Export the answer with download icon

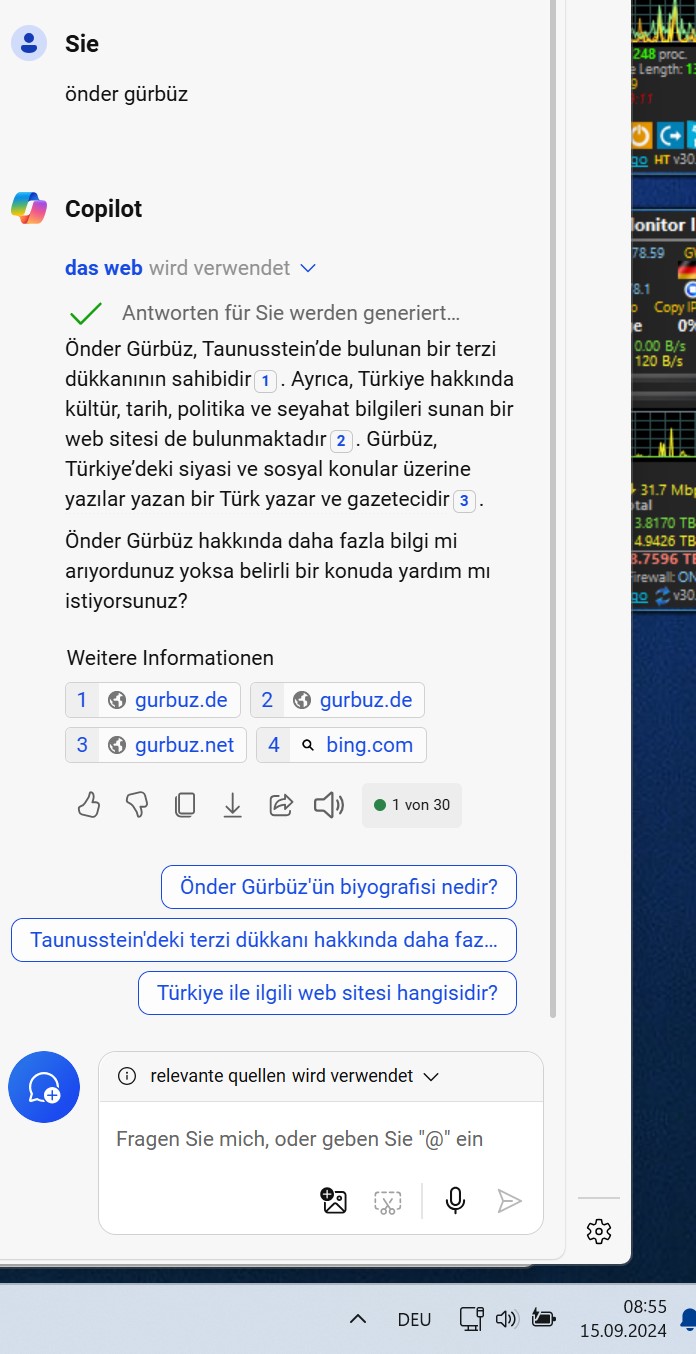233,805
